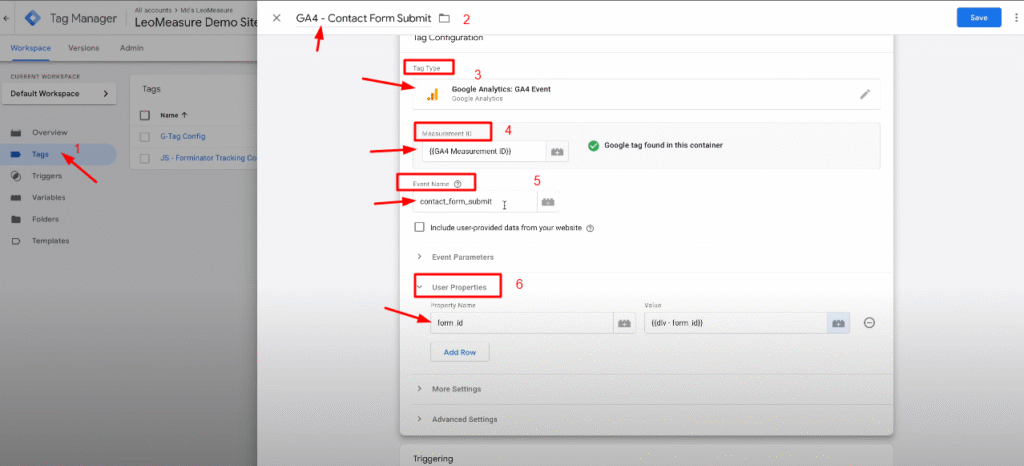Screen dimensions: 1024x466
Task: Sort tags by the Name column header
Action: tap(174, 115)
